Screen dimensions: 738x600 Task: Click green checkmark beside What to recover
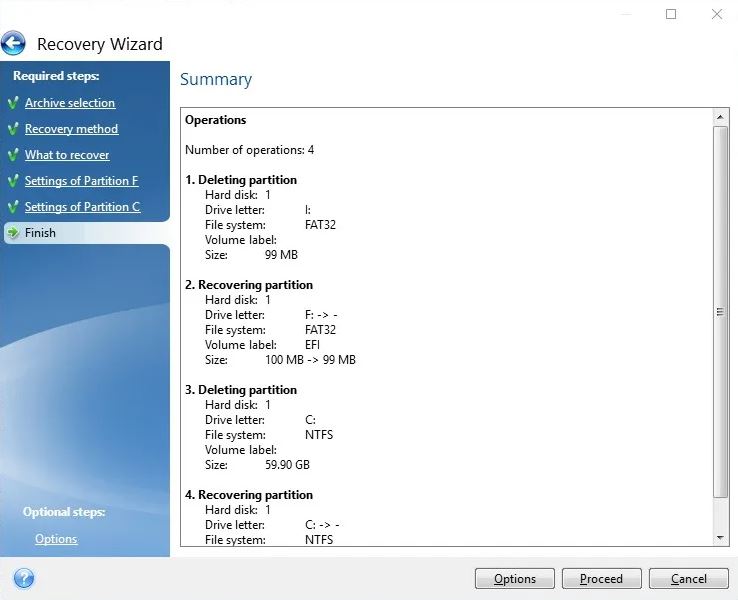13,155
